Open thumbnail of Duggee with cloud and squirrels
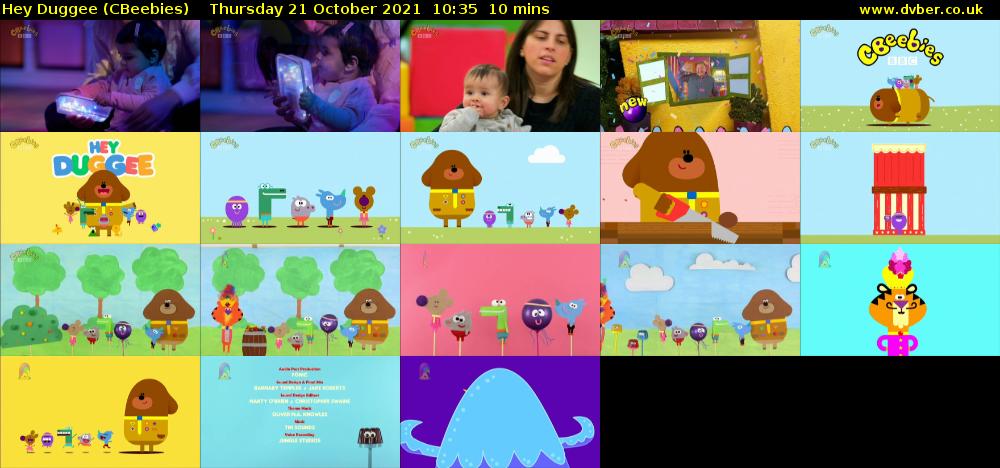 500,188
